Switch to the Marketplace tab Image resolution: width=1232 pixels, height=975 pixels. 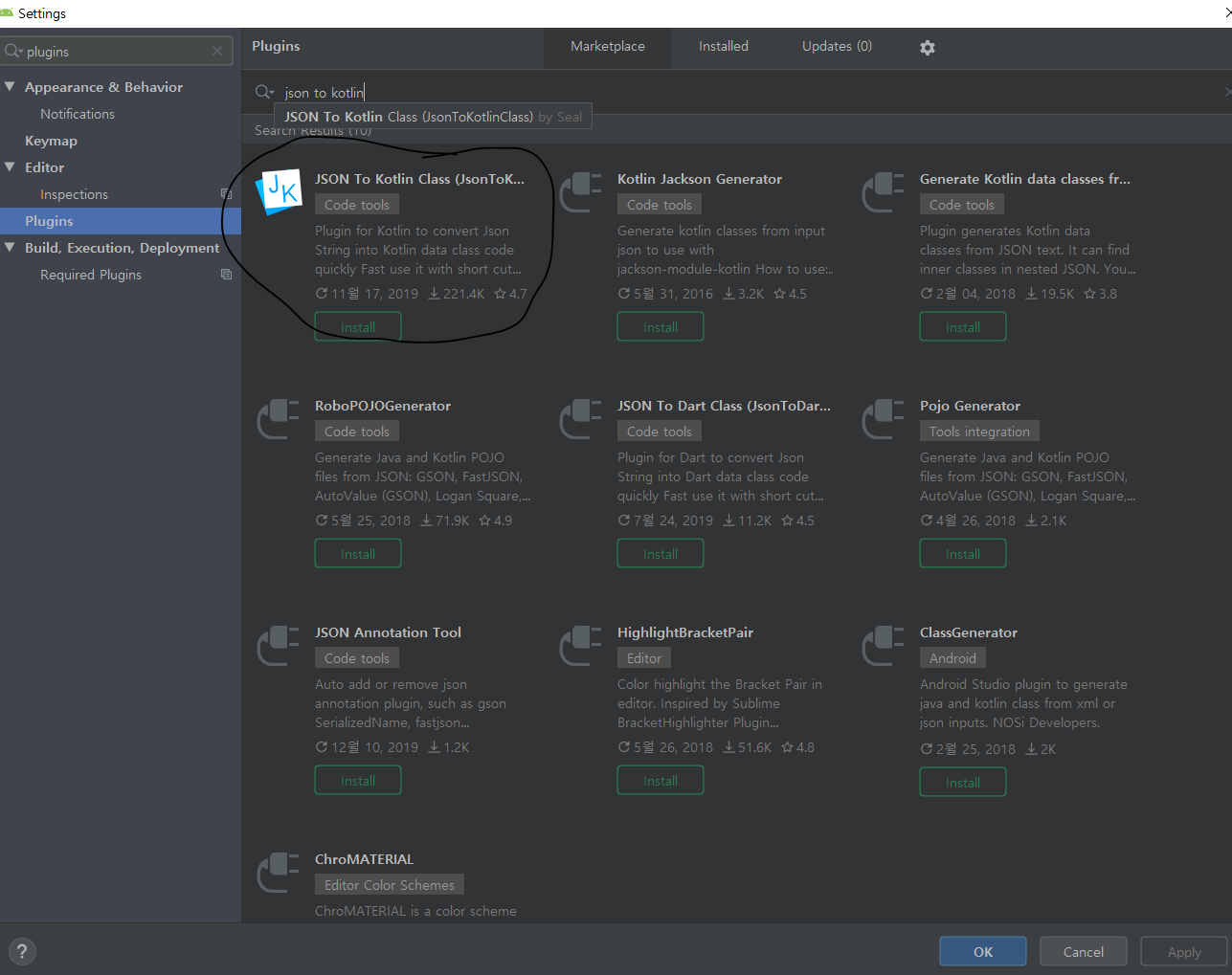tap(608, 46)
